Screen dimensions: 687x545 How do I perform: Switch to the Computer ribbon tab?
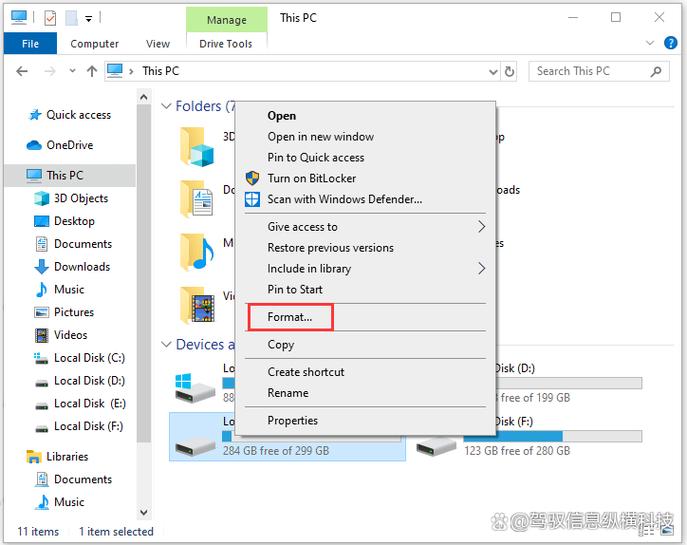[x=94, y=44]
